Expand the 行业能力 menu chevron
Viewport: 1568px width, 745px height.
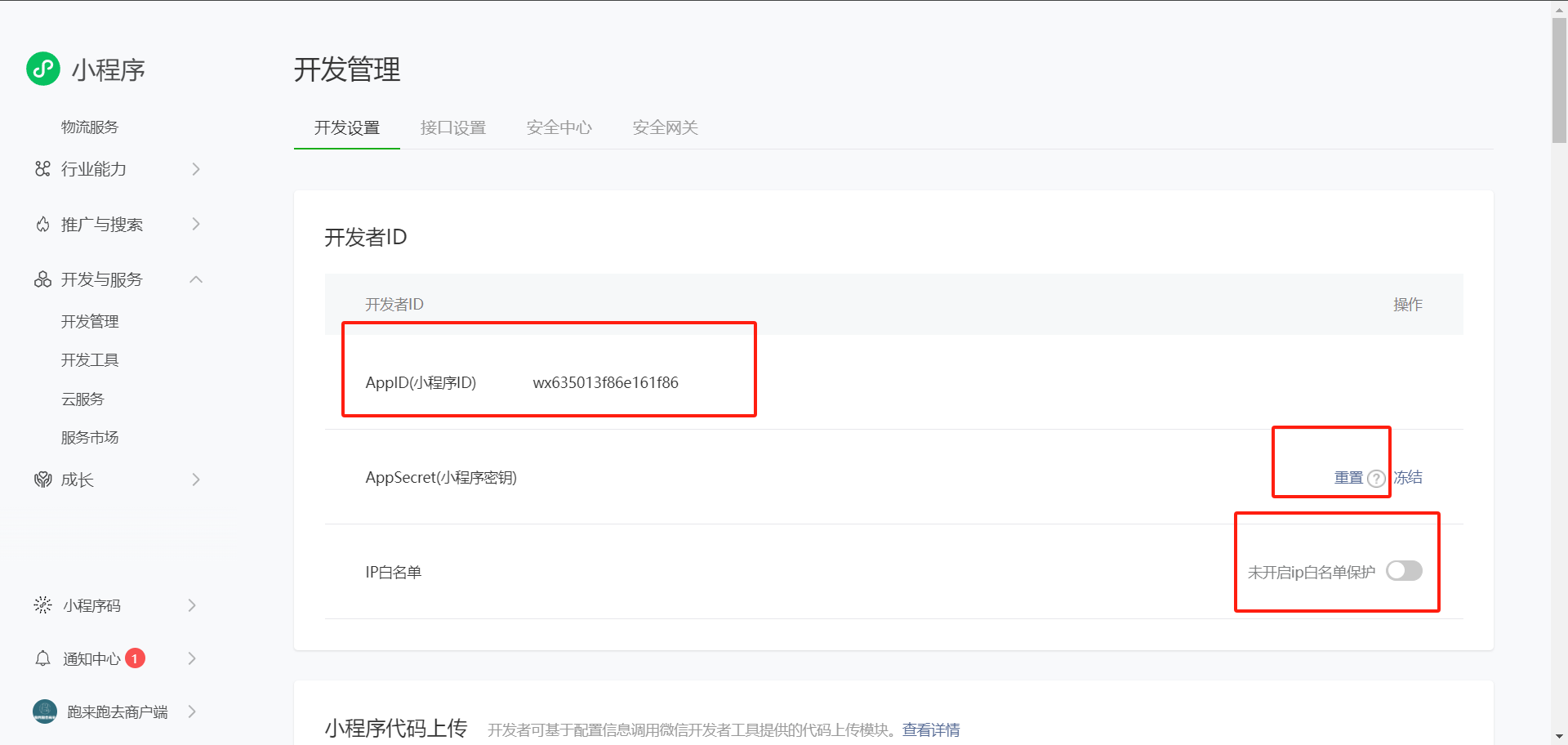click(x=196, y=169)
